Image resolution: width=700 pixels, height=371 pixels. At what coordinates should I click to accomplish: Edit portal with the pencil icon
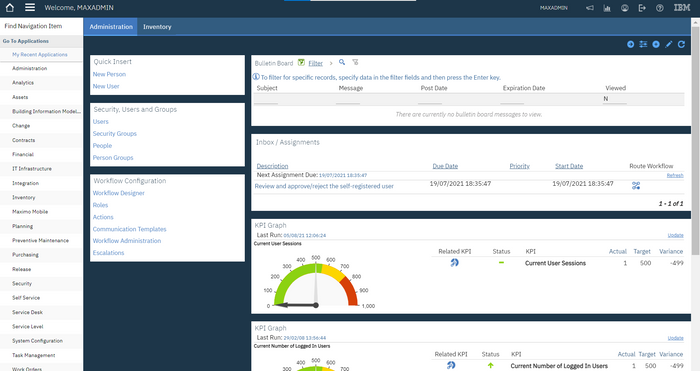coord(668,44)
